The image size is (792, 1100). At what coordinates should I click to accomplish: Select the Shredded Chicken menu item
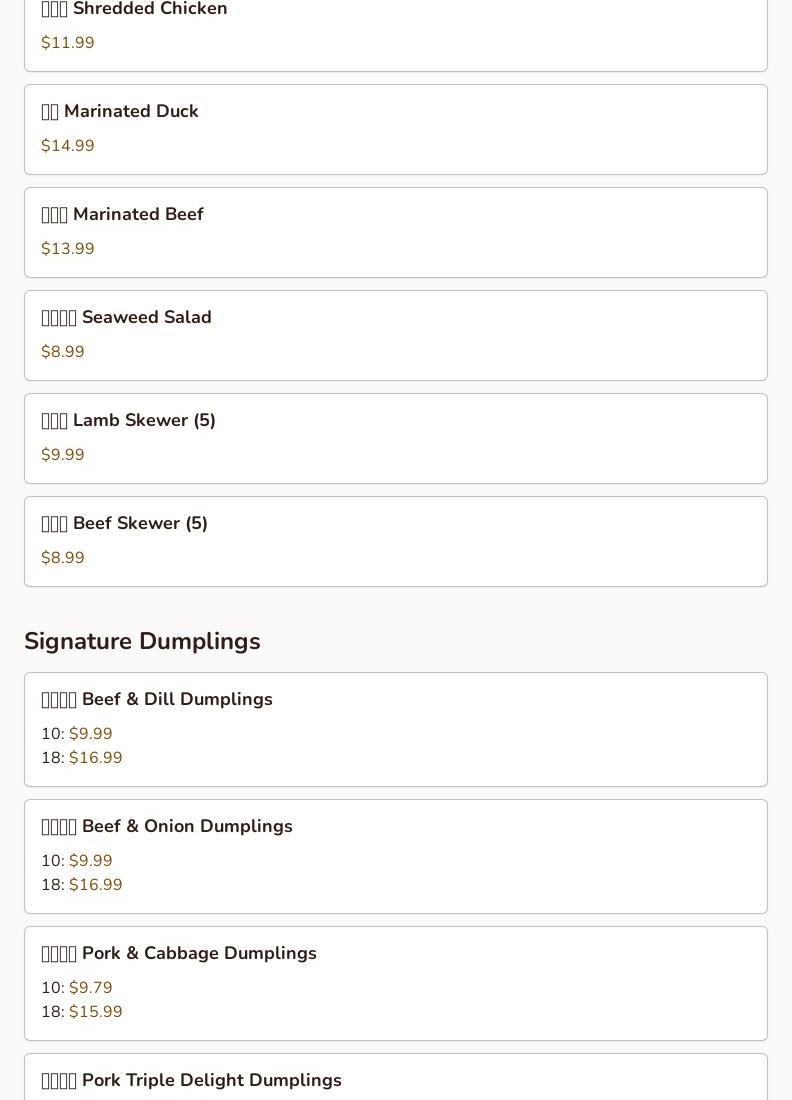tap(396, 35)
